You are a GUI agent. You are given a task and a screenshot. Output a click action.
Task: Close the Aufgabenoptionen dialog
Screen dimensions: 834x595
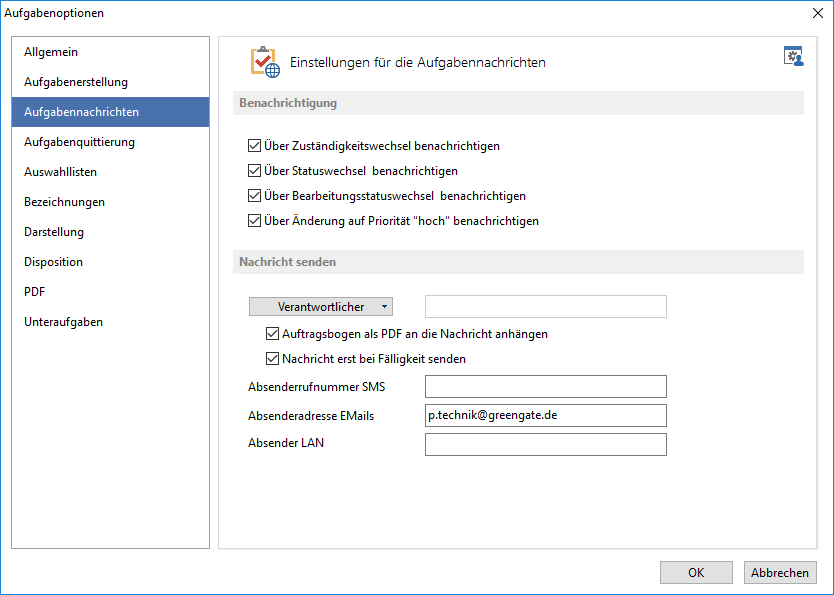pyautogui.click(x=818, y=13)
